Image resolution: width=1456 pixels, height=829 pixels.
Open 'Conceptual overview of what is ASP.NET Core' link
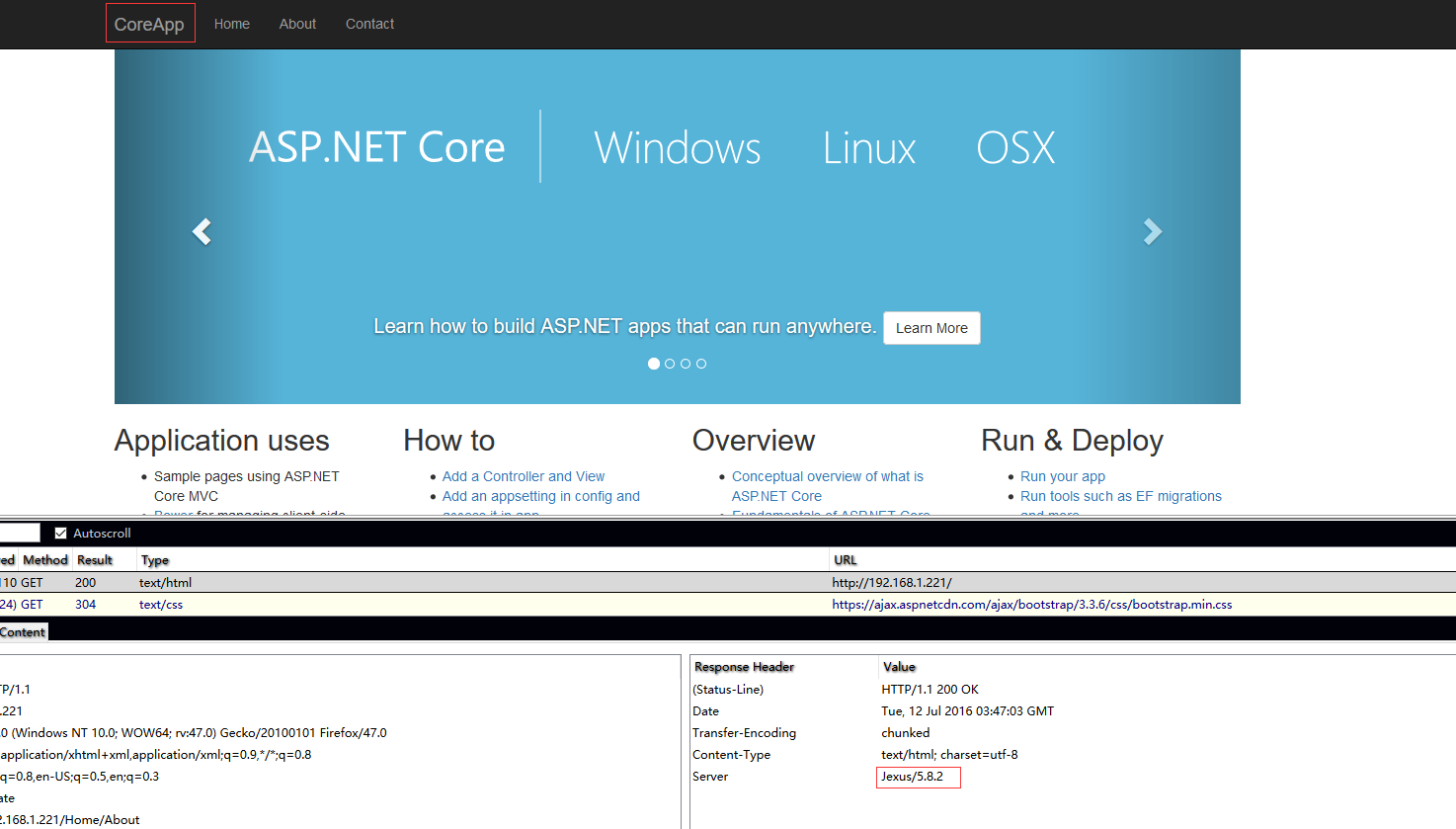click(828, 486)
